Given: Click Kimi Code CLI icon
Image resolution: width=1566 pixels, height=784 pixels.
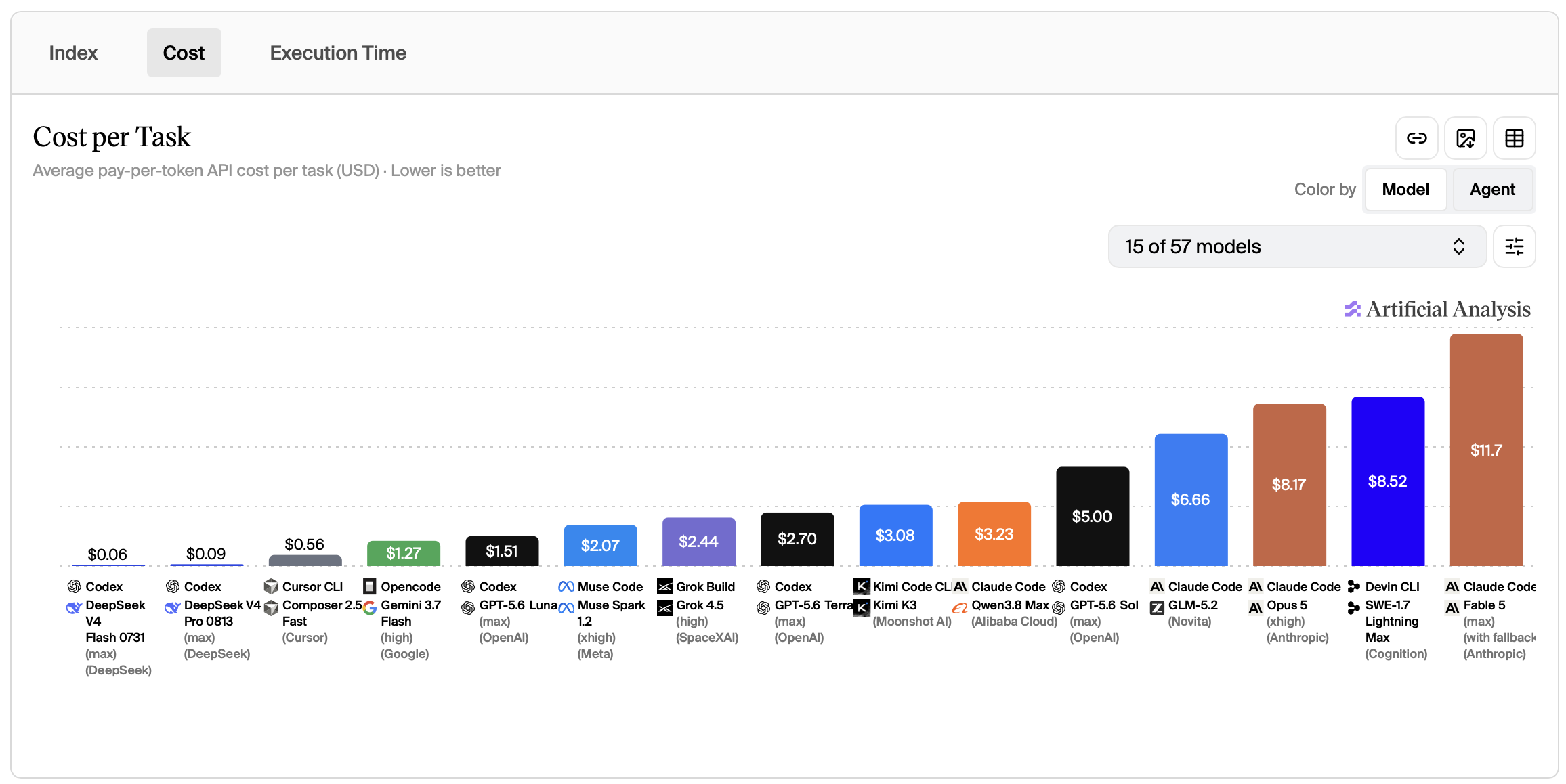Looking at the screenshot, I should tap(862, 586).
